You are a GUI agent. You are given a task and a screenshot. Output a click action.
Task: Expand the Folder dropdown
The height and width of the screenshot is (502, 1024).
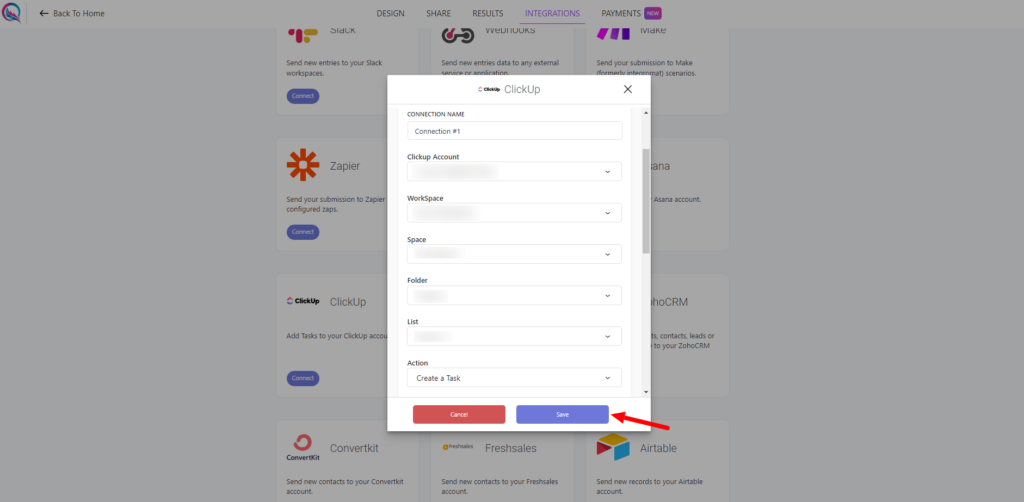click(x=515, y=295)
